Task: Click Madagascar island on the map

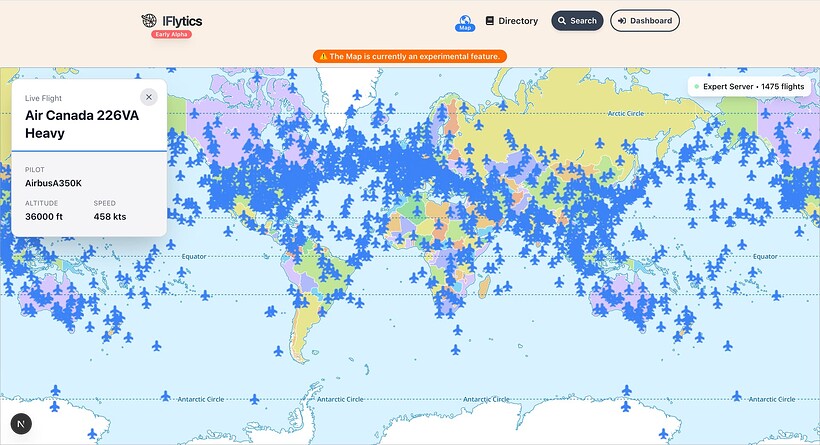Action: pos(485,287)
